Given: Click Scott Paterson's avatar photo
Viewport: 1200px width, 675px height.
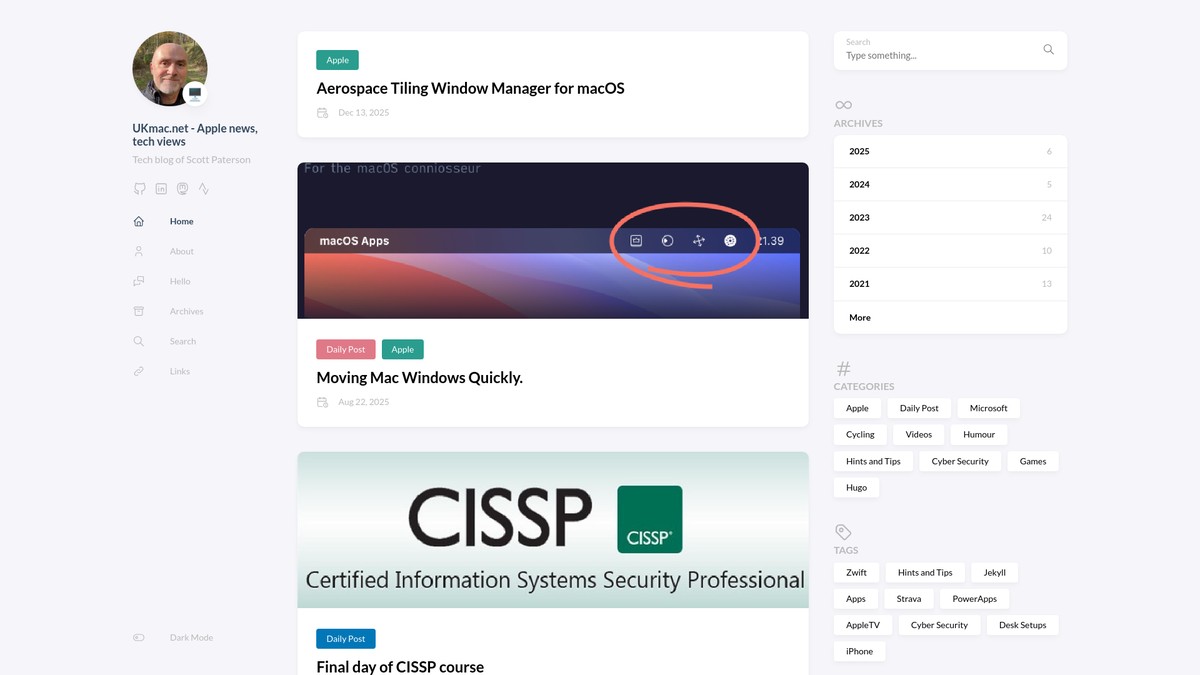Looking at the screenshot, I should coord(170,68).
